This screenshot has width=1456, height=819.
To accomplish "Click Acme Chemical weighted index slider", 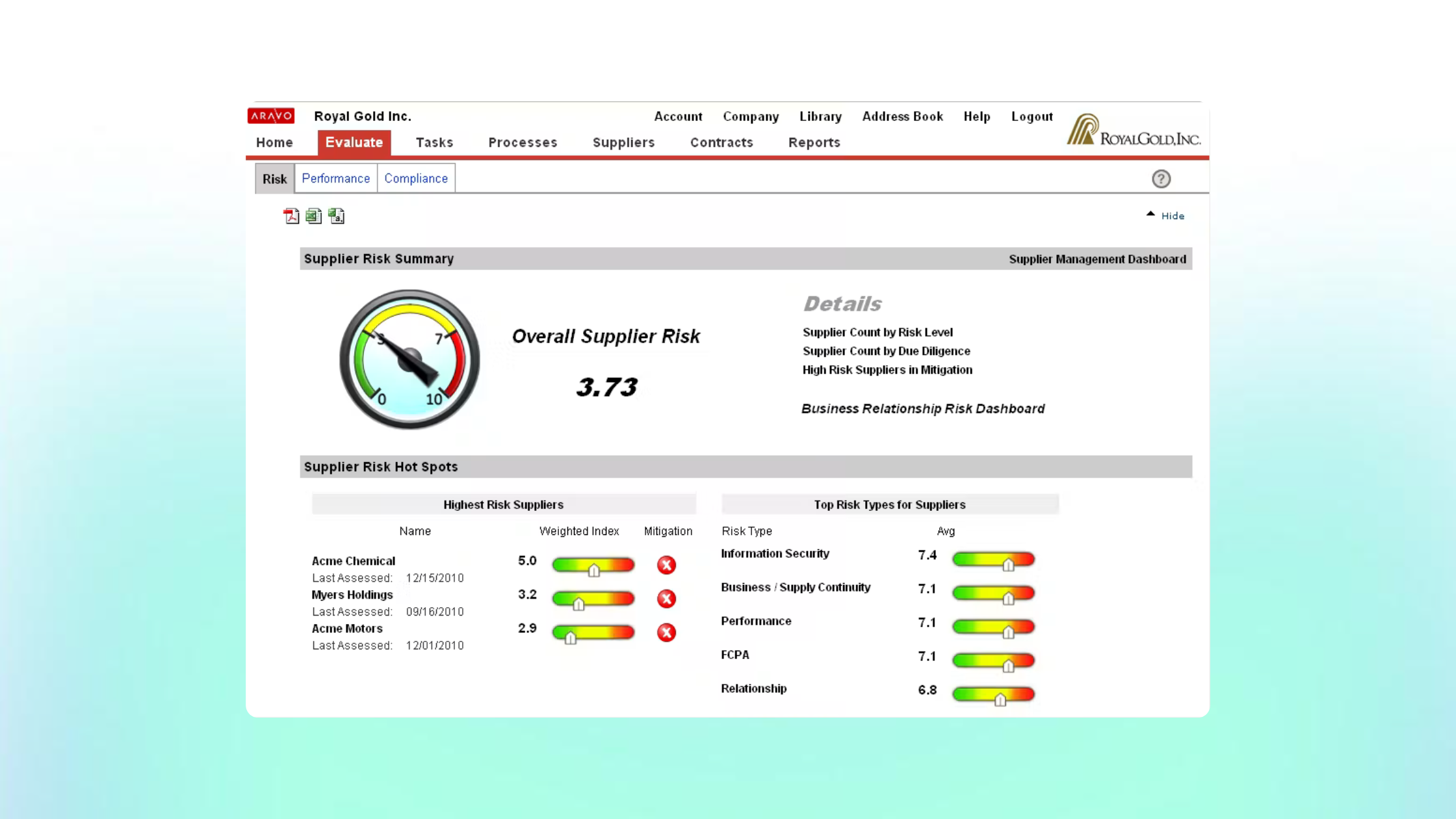I will pos(593,565).
